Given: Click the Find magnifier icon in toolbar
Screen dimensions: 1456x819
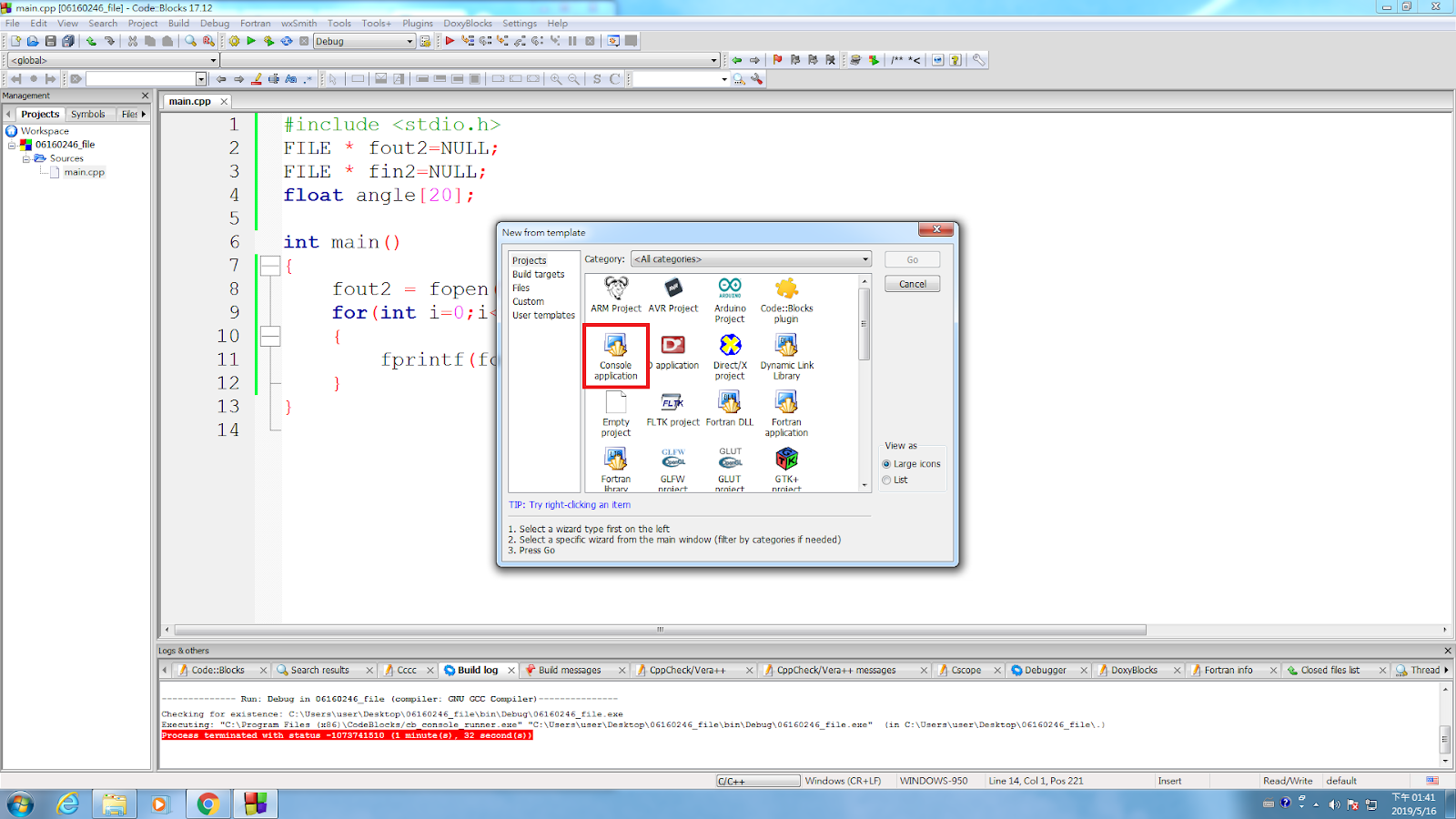Looking at the screenshot, I should point(190,41).
